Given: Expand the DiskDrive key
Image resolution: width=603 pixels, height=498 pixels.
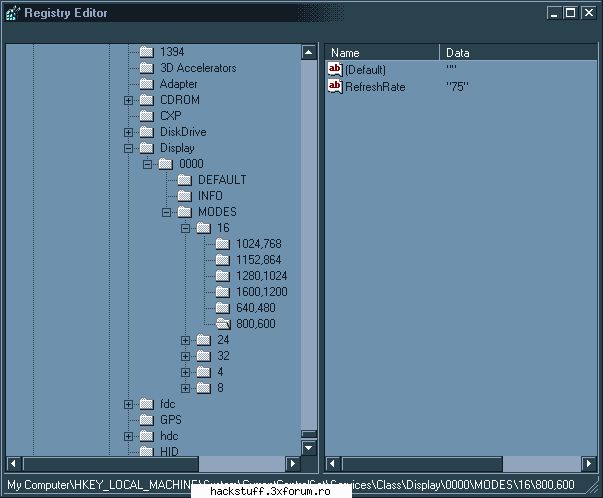Looking at the screenshot, I should [128, 132].
